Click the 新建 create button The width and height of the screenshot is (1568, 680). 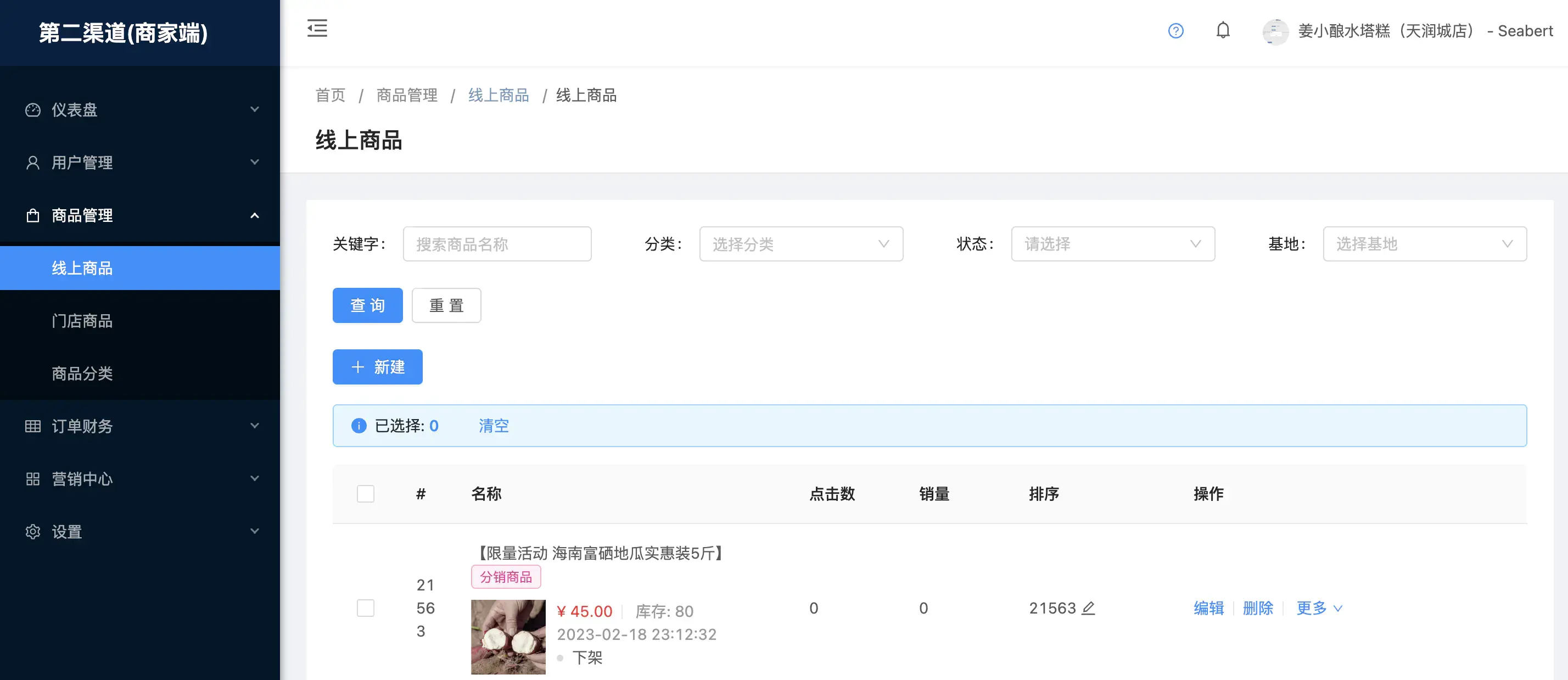377,367
